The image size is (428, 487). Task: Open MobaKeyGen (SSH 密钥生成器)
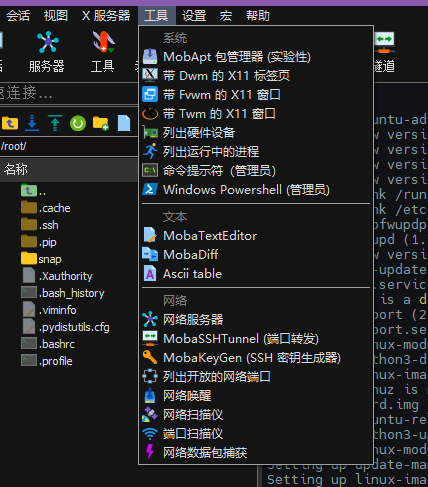pos(256,358)
